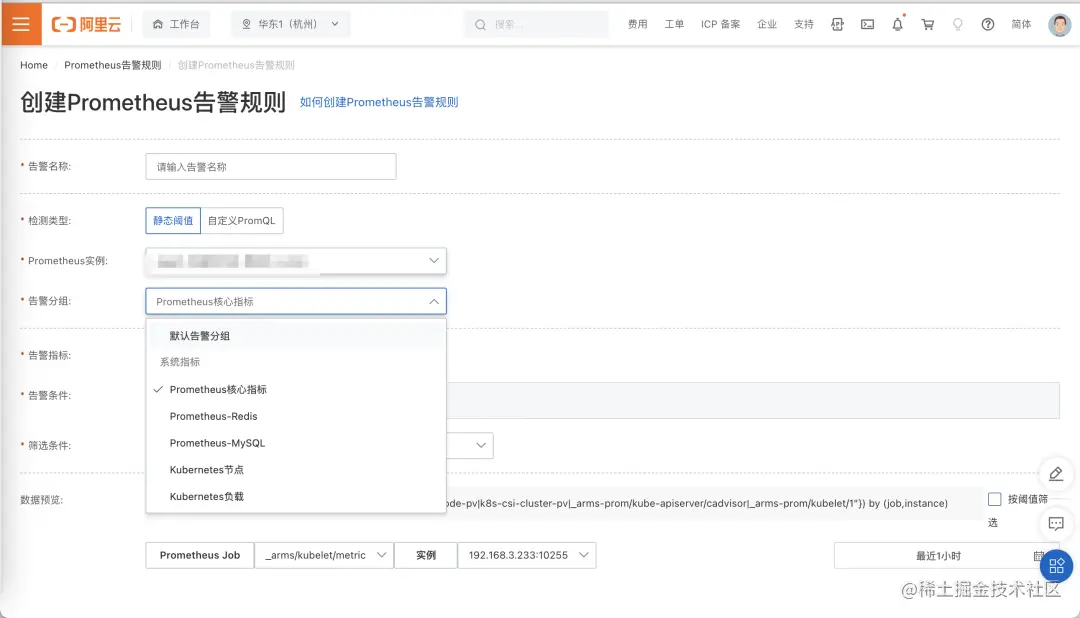Click the 告警条件 grey field
Screen dimensions: 1080x618
click(753, 400)
